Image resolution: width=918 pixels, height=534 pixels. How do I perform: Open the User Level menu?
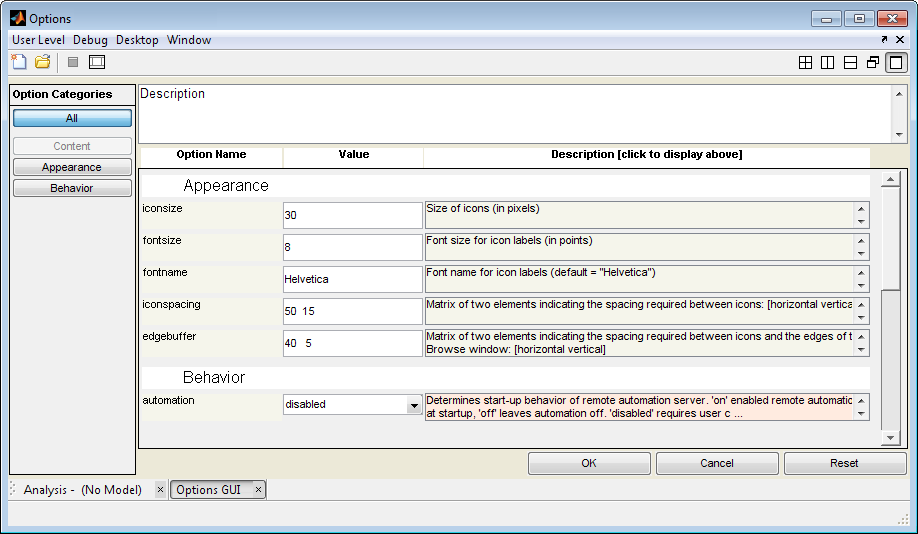pos(38,40)
